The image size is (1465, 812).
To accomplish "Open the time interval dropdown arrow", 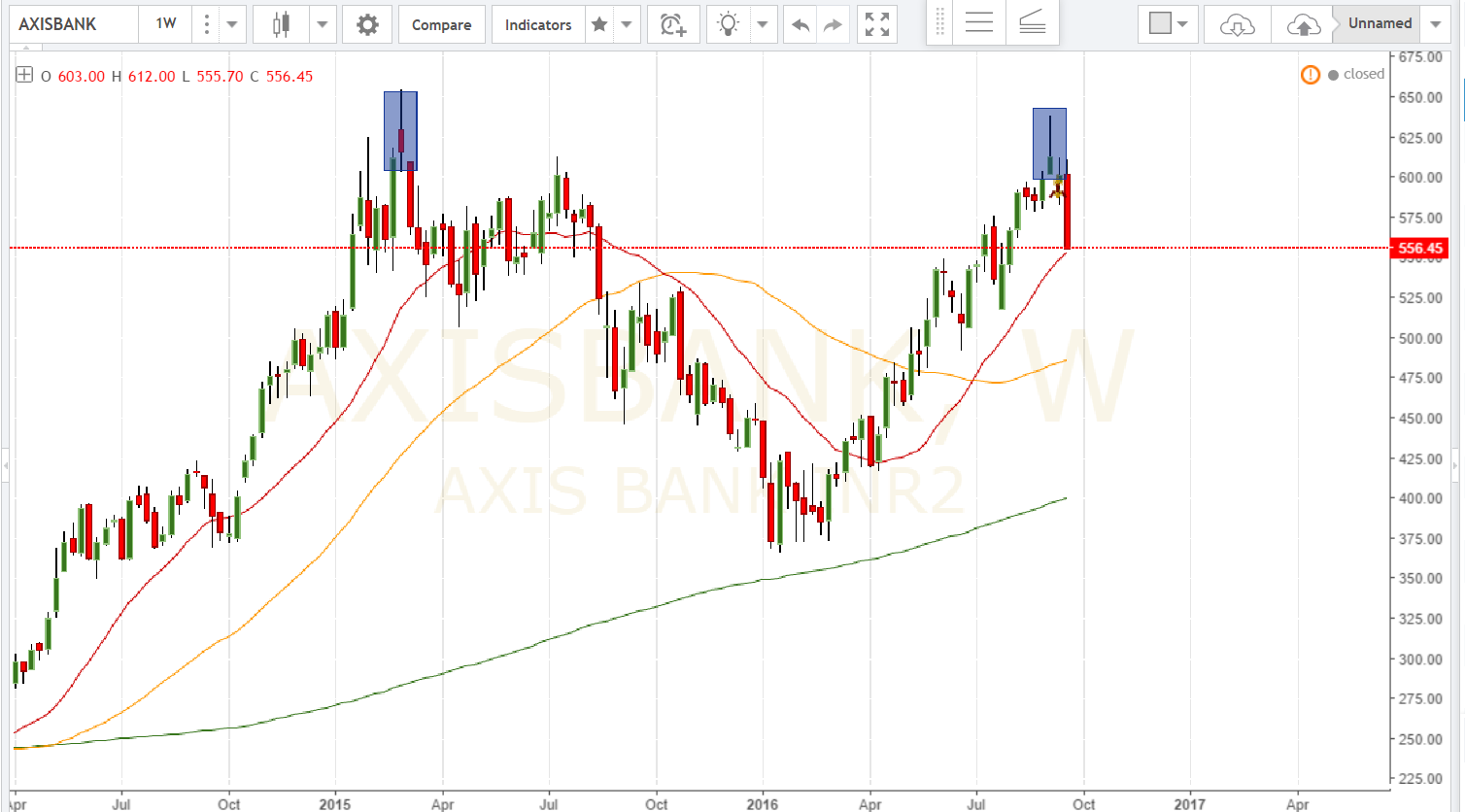I will (231, 24).
